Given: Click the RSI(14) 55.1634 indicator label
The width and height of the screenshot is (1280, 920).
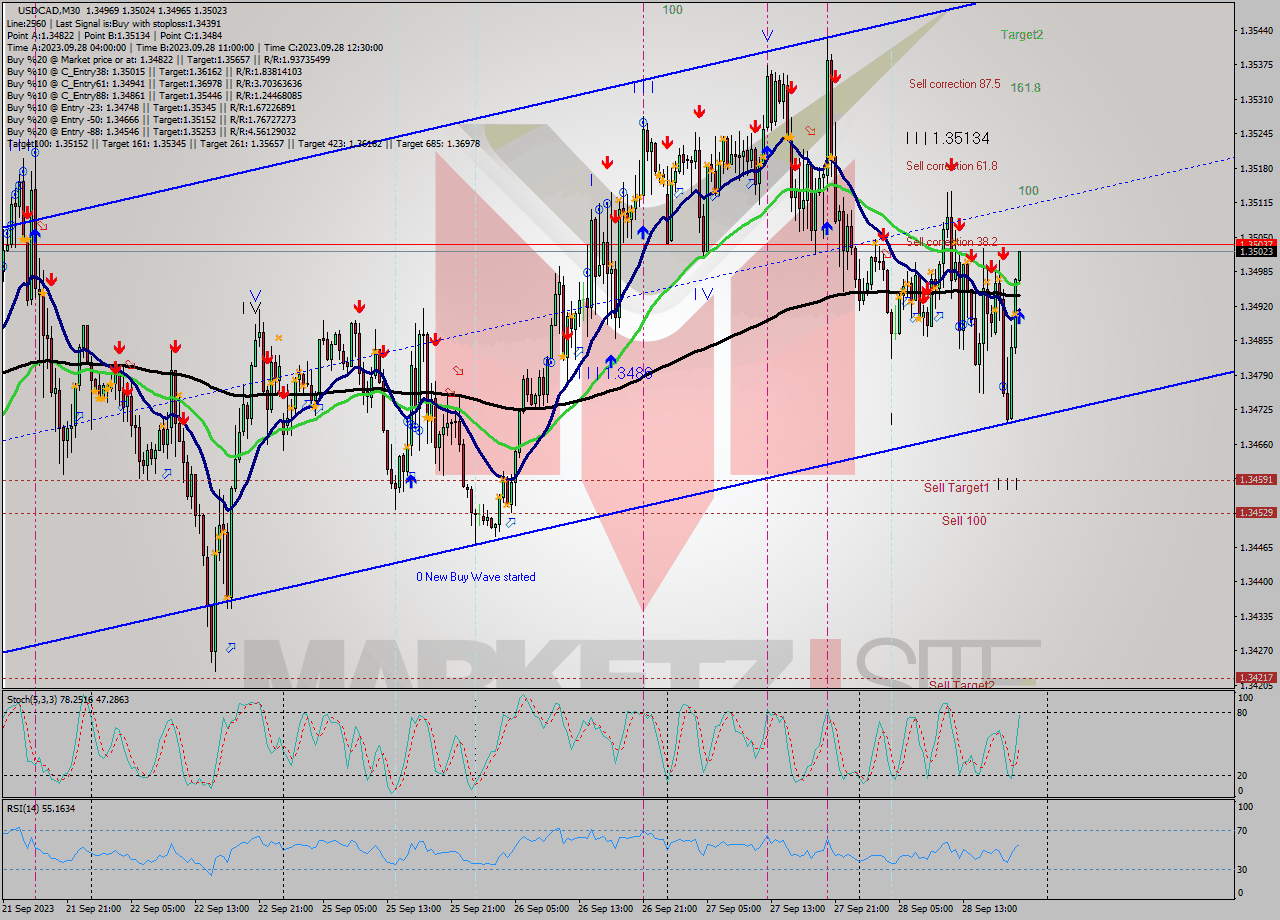Looking at the screenshot, I should pos(41,807).
